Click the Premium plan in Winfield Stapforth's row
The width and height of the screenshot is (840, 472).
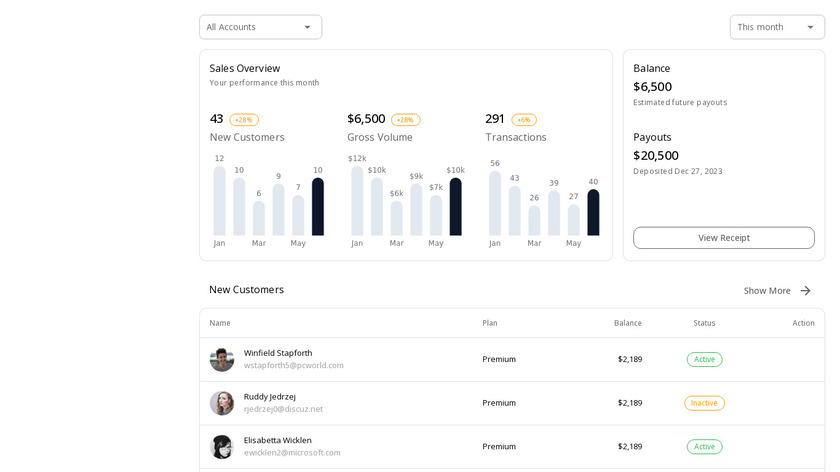coord(499,359)
